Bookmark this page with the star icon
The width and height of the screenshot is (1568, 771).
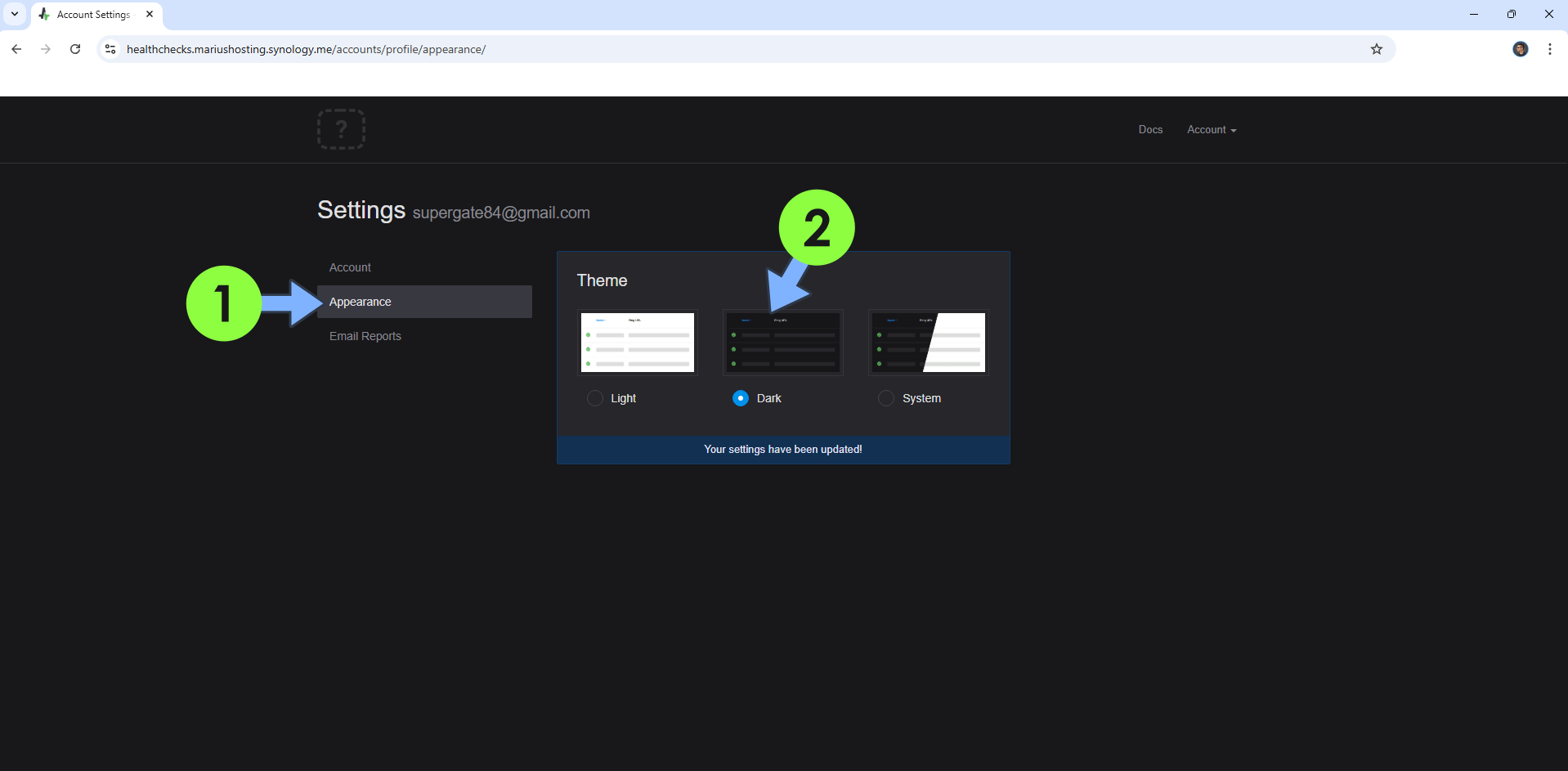1377,49
